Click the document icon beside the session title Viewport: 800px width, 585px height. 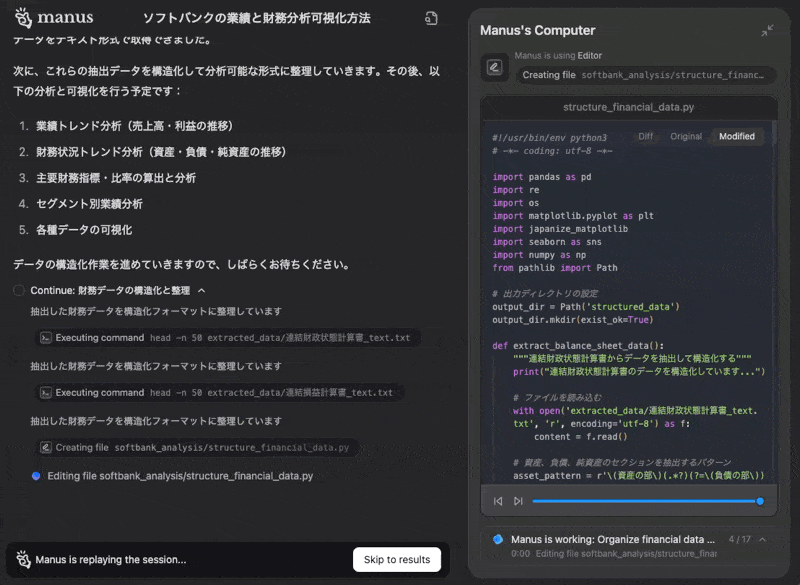431,18
